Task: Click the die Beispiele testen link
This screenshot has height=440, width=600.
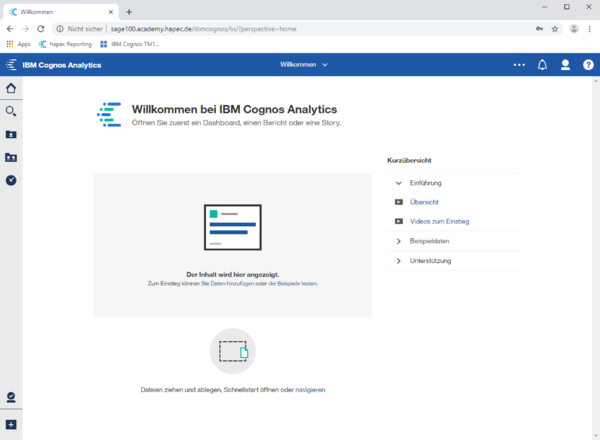Action: coord(293,284)
